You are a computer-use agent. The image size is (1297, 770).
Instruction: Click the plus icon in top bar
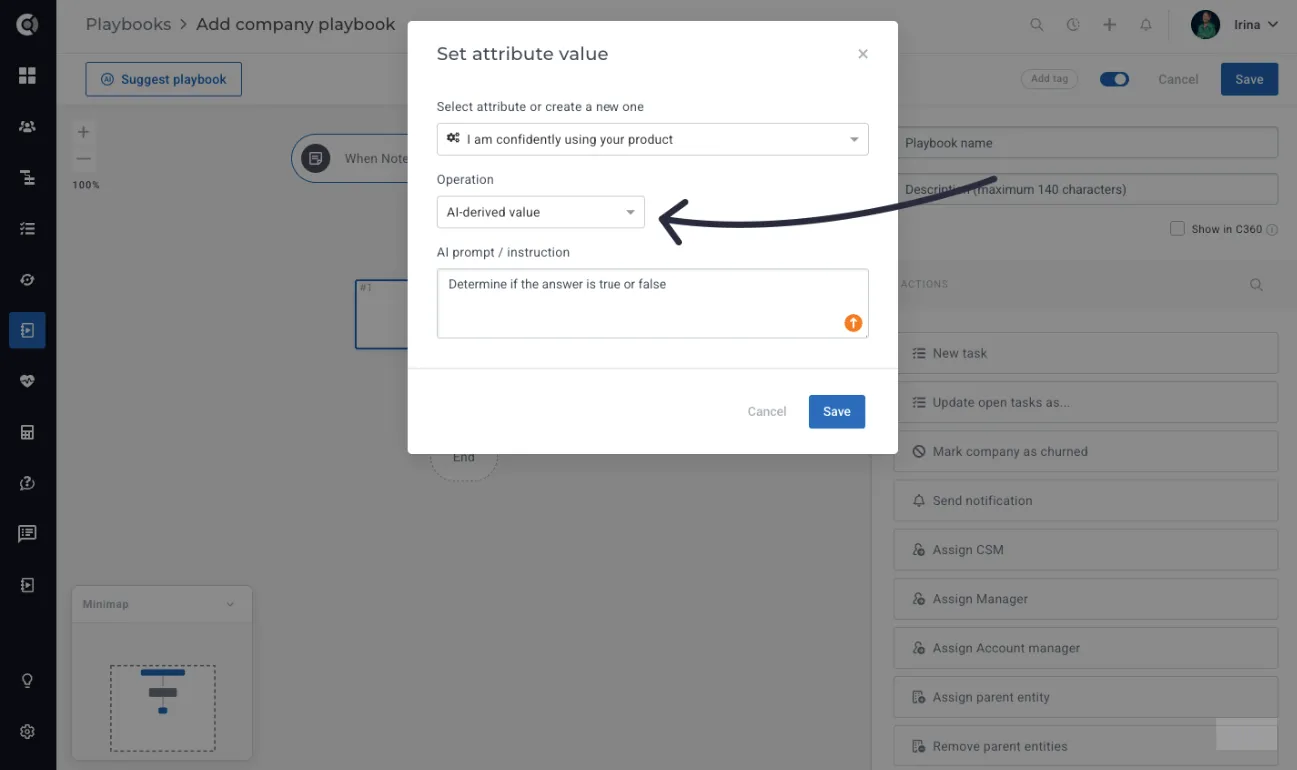pos(1109,25)
